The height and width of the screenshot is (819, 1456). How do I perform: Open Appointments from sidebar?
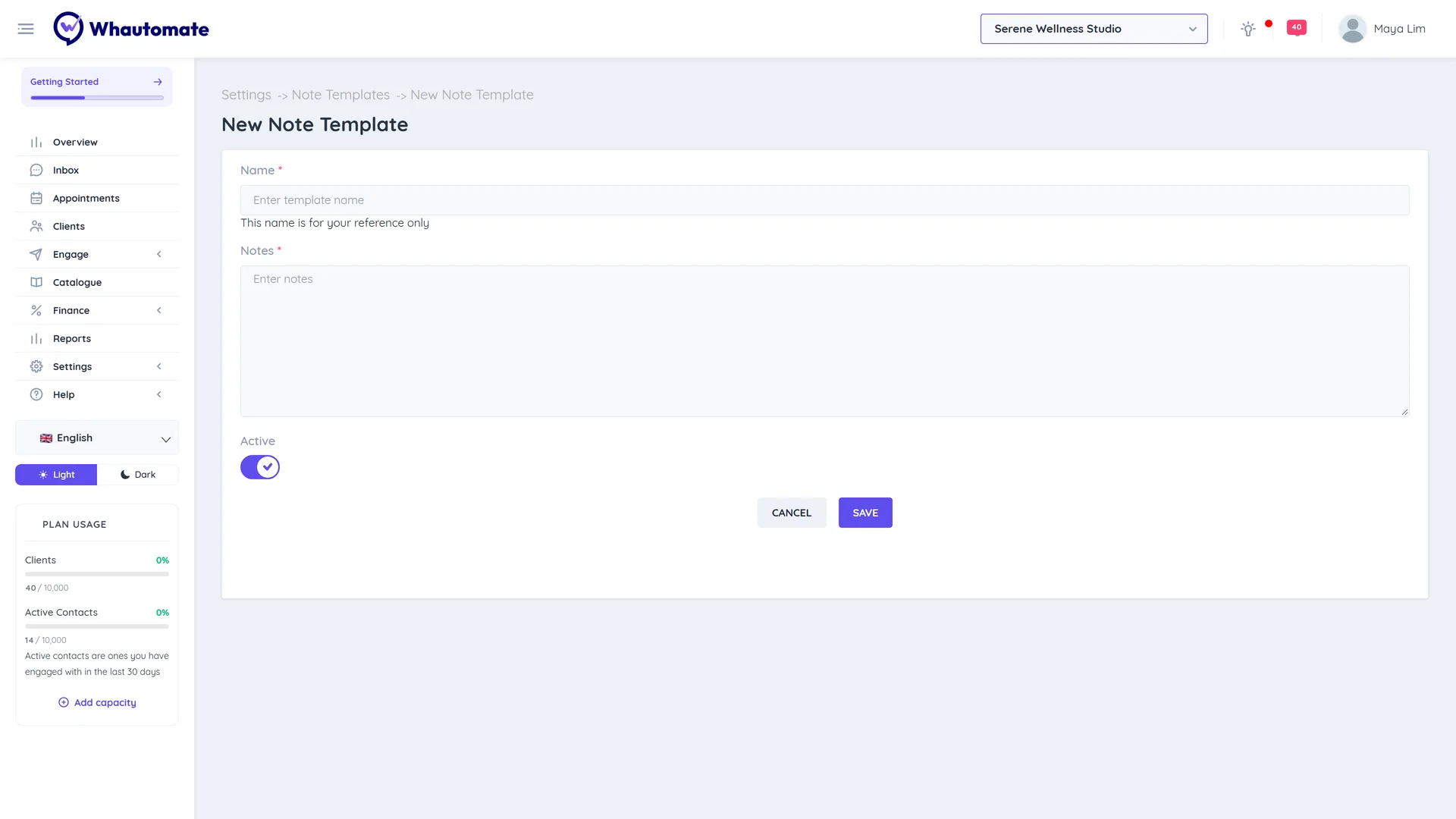click(97, 199)
